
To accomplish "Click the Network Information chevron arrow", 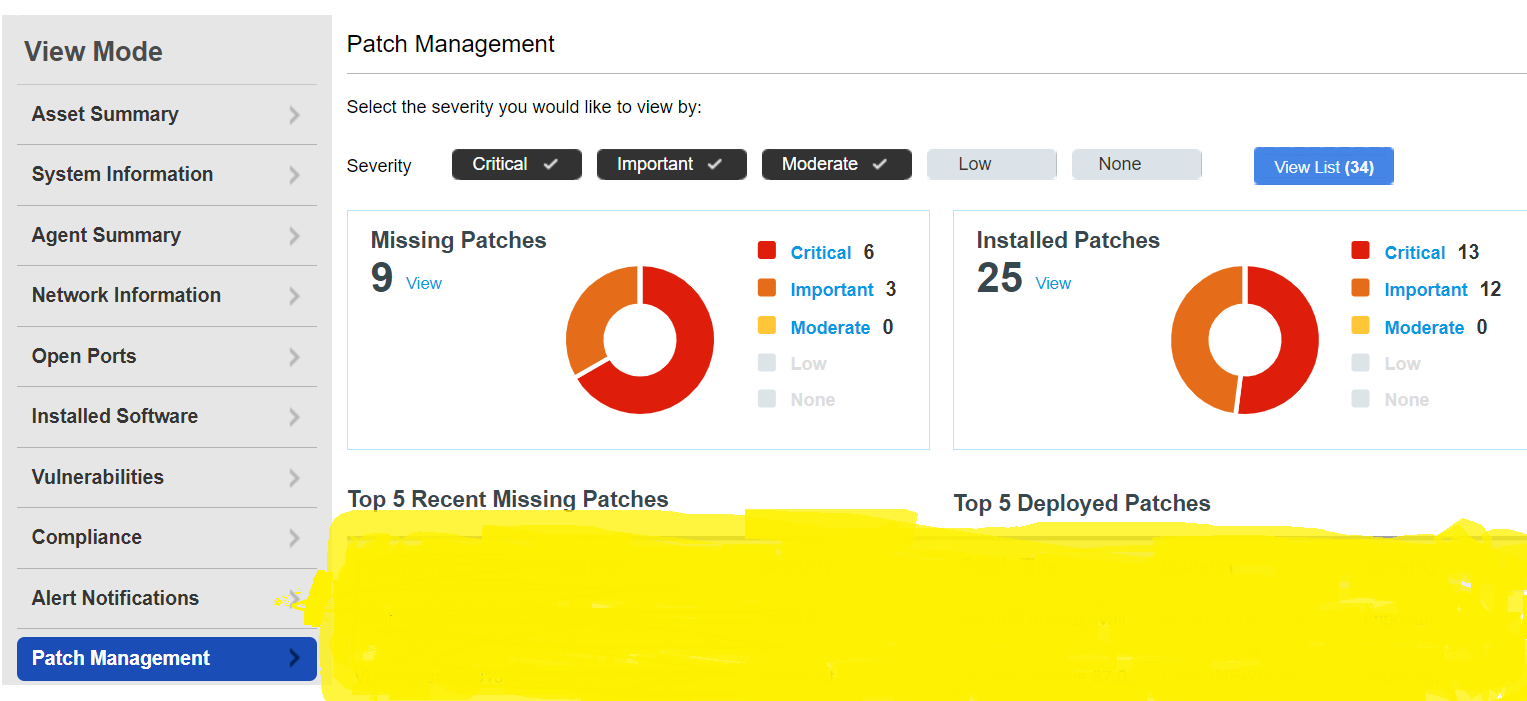I will tap(294, 296).
